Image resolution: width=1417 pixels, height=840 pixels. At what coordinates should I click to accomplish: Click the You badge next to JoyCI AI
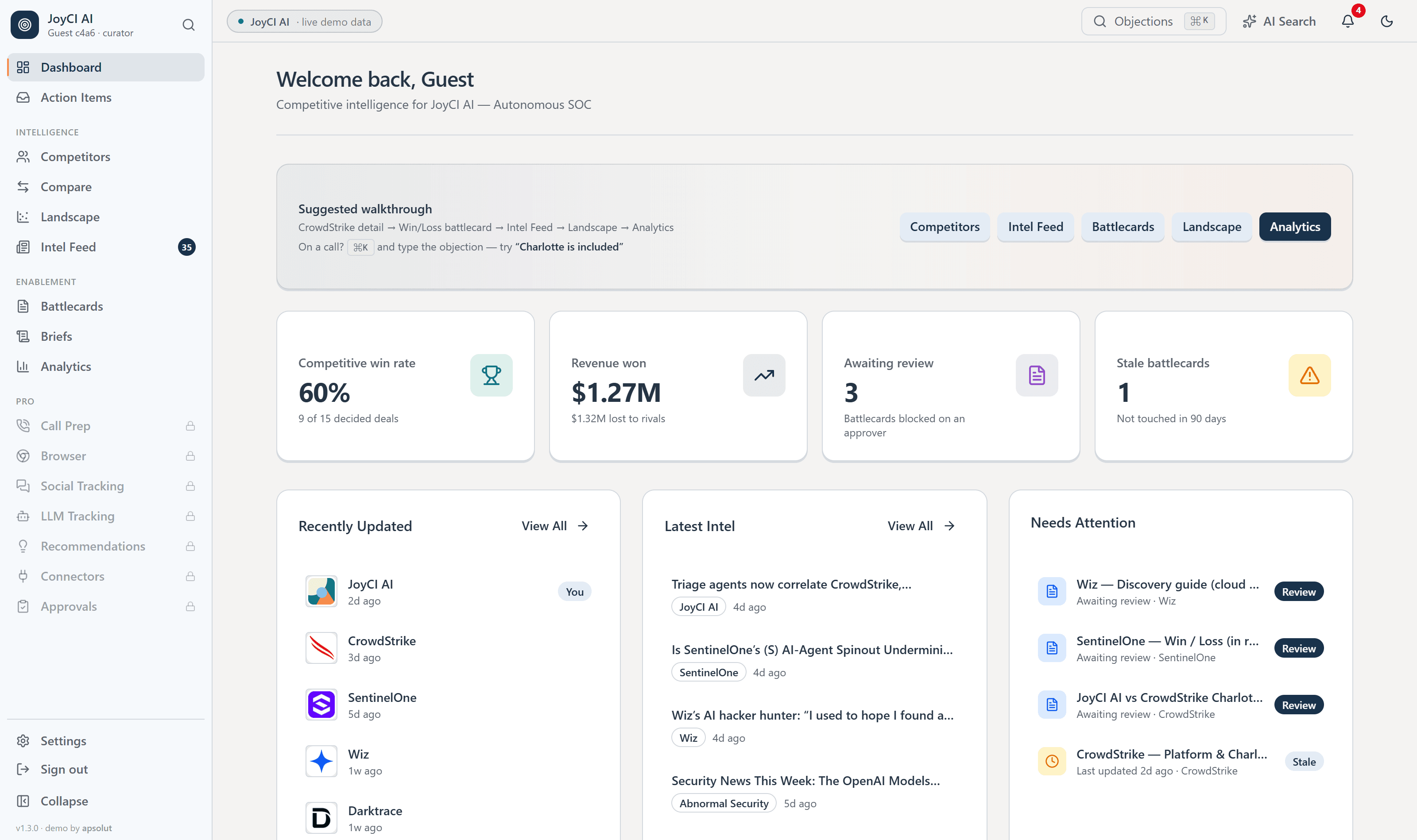[574, 592]
